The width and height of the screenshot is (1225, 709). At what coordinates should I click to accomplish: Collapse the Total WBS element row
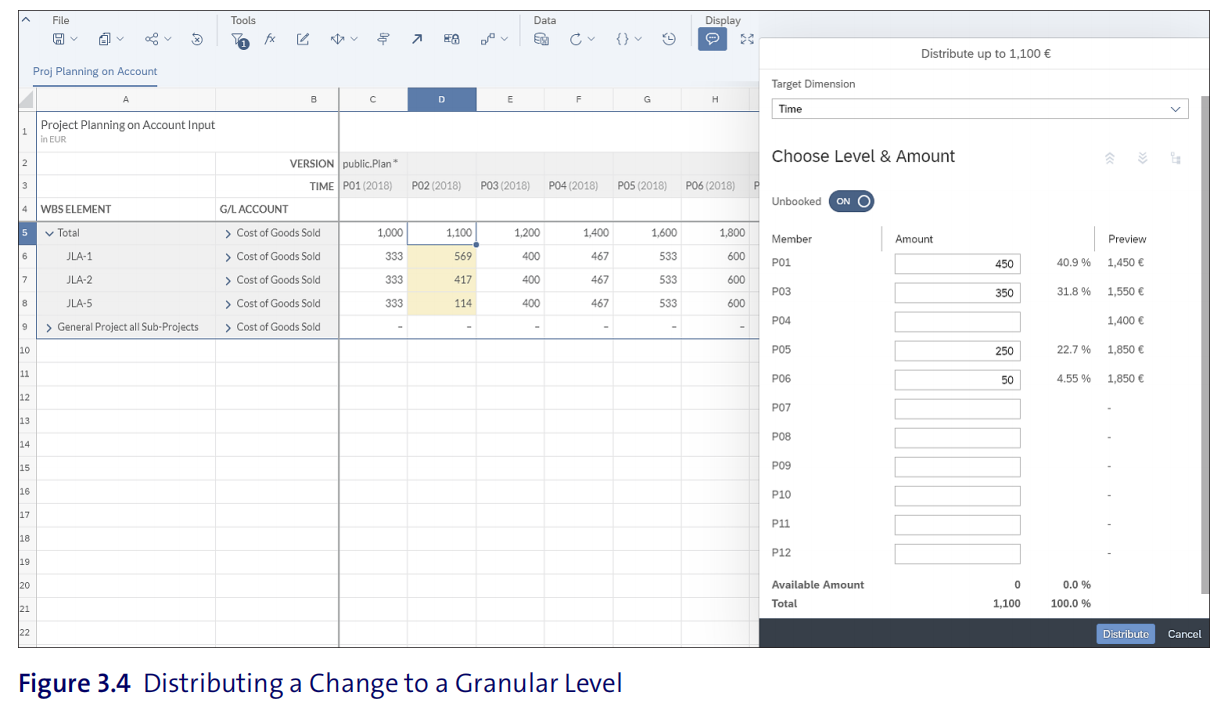click(49, 233)
